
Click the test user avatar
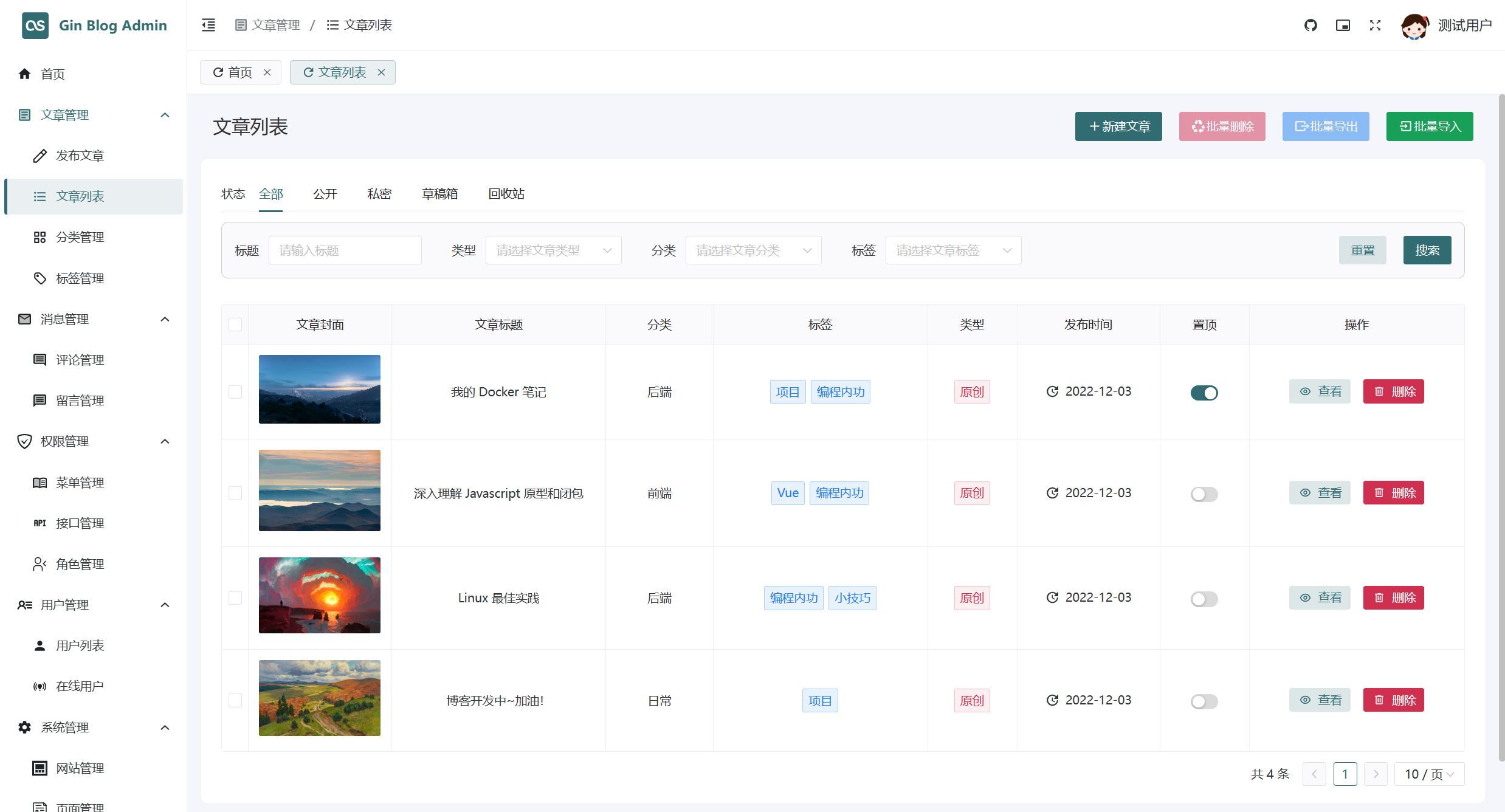1414,26
